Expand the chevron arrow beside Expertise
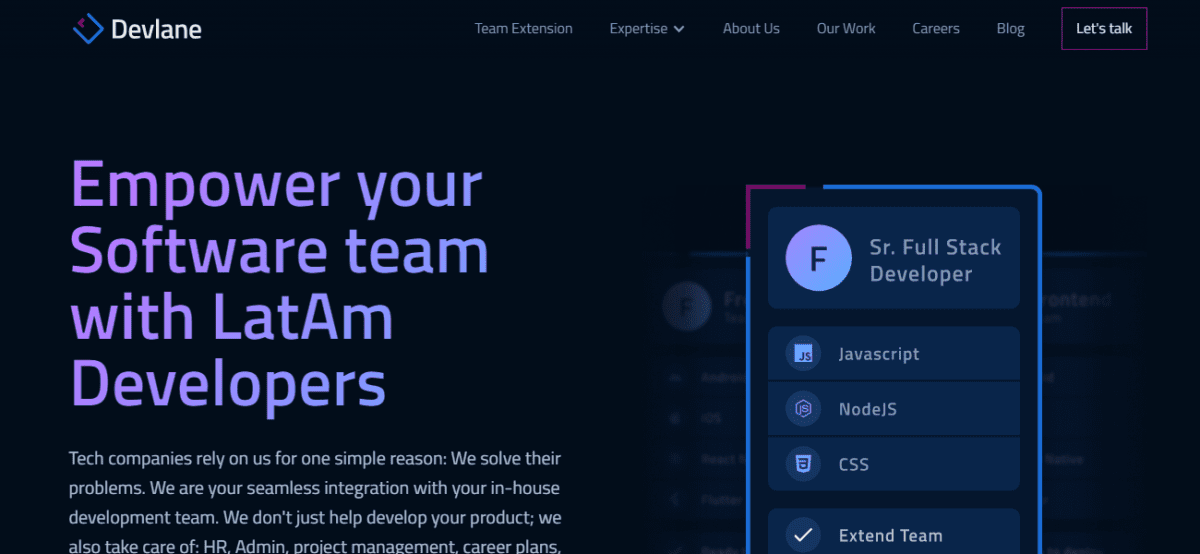This screenshot has height=554, width=1200. [679, 29]
